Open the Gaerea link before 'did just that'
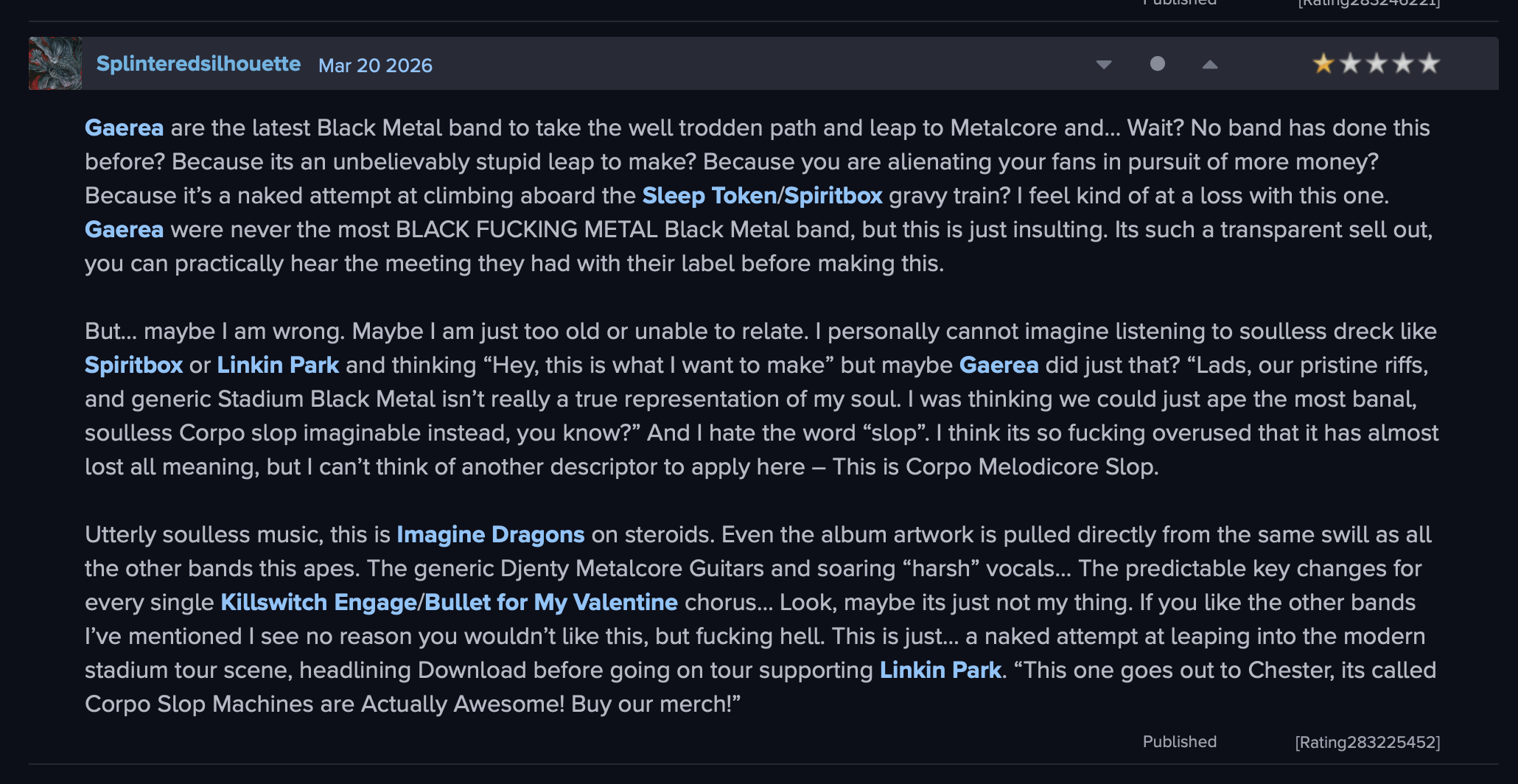Screen dimensions: 1518x784 [998, 365]
